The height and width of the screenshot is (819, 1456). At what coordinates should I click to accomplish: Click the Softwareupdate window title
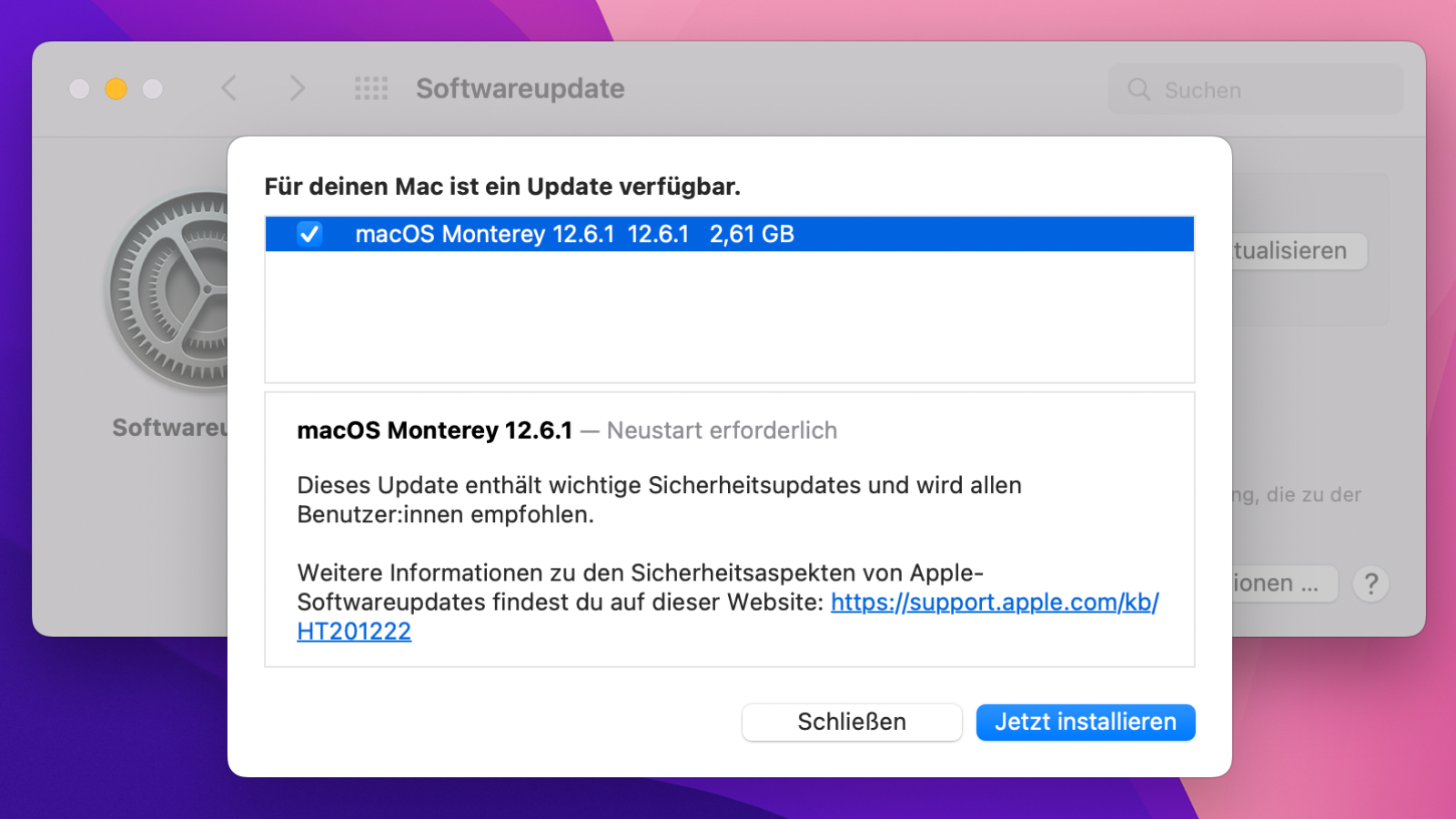click(520, 88)
